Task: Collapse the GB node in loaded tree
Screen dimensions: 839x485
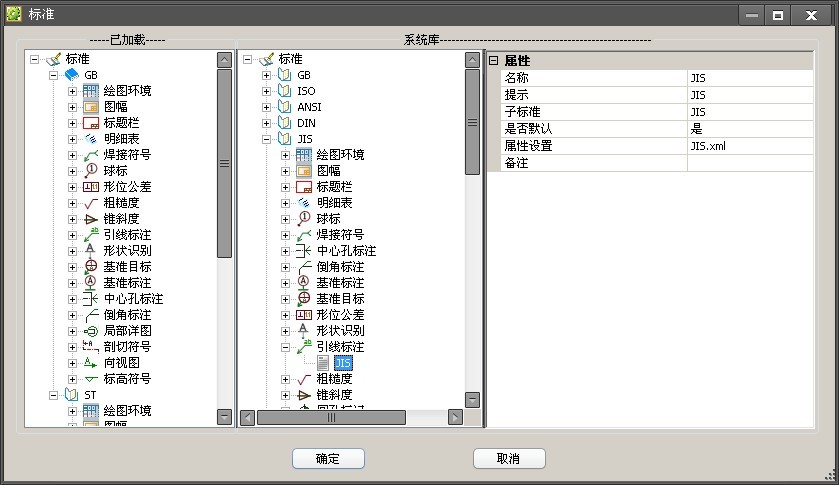Action: 54,75
